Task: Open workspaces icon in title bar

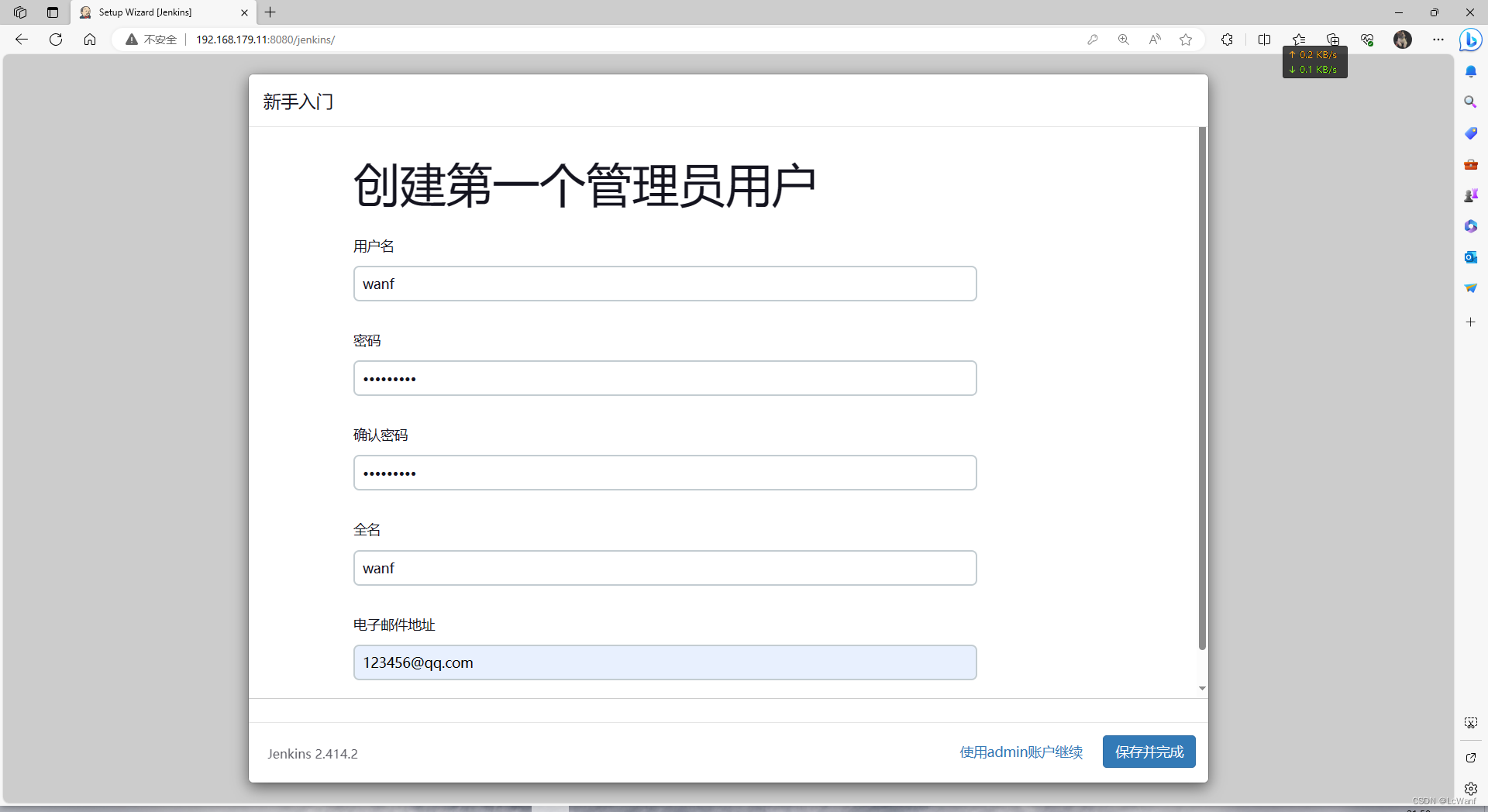Action: pos(20,12)
